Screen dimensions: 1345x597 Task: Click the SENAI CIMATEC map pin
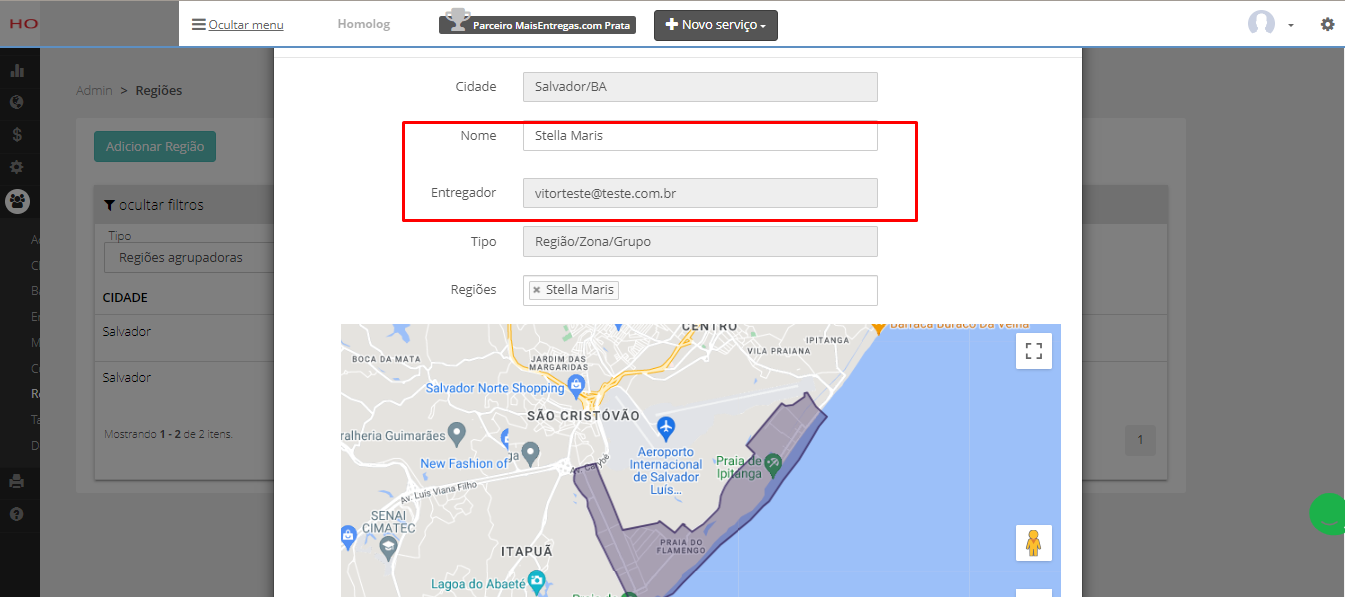pos(389,547)
